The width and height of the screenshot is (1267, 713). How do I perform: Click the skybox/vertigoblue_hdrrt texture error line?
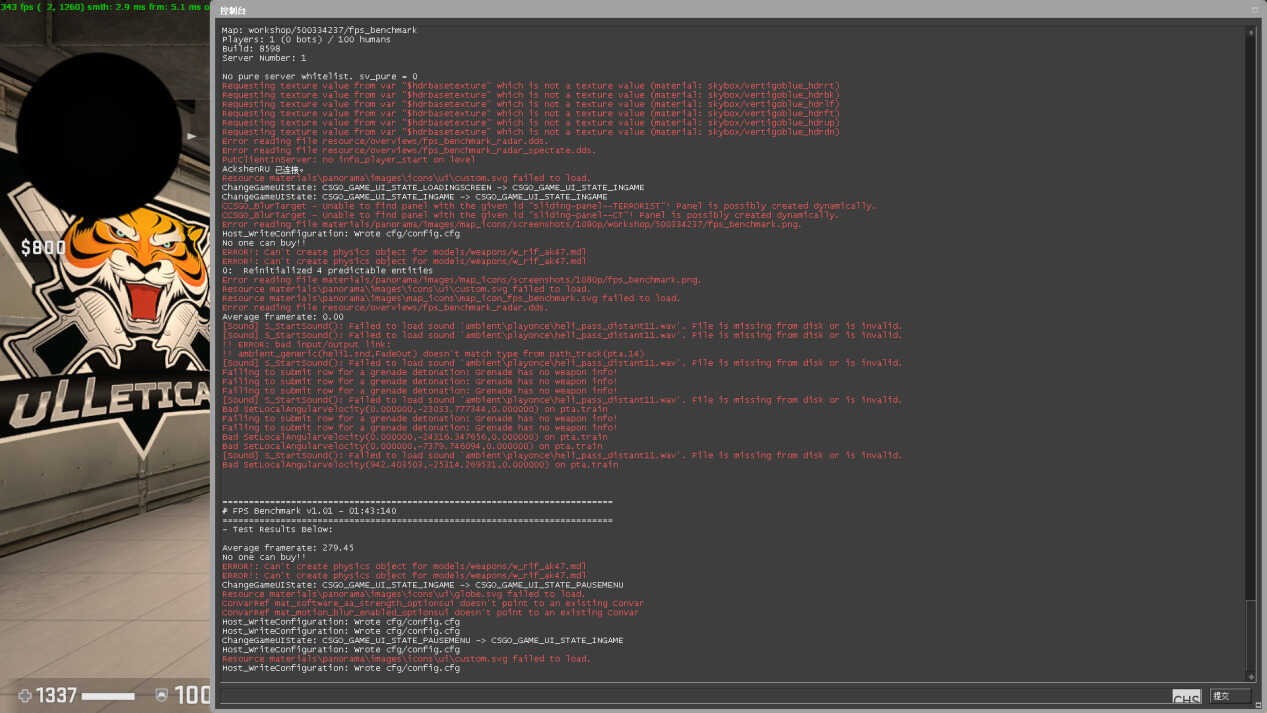(x=531, y=85)
